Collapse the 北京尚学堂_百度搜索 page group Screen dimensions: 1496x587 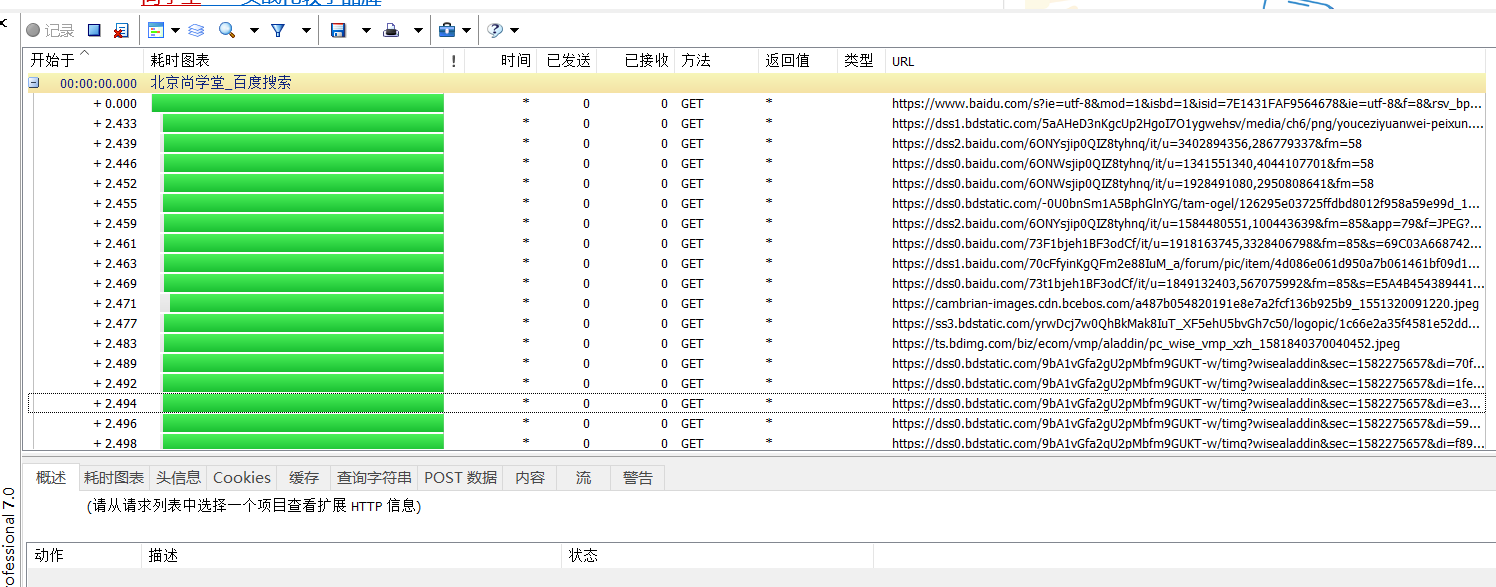pyautogui.click(x=34, y=84)
